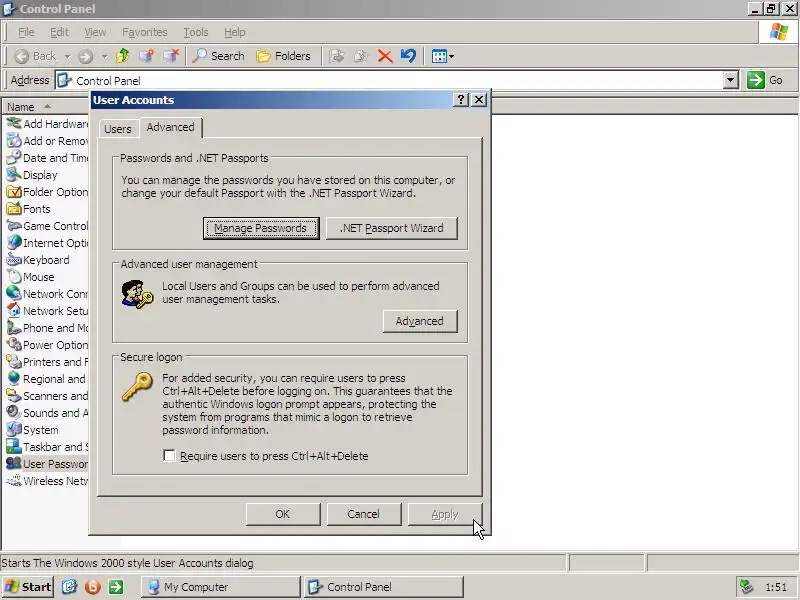Select the Printers and Faxes icon
The height and width of the screenshot is (600, 800).
[x=14, y=362]
